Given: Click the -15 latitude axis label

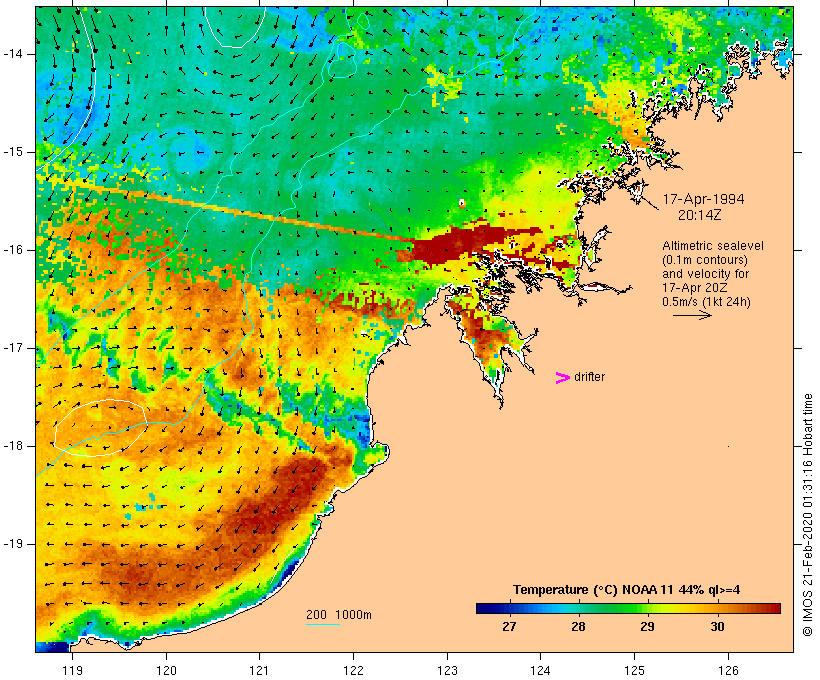Looking at the screenshot, I should (x=13, y=152).
